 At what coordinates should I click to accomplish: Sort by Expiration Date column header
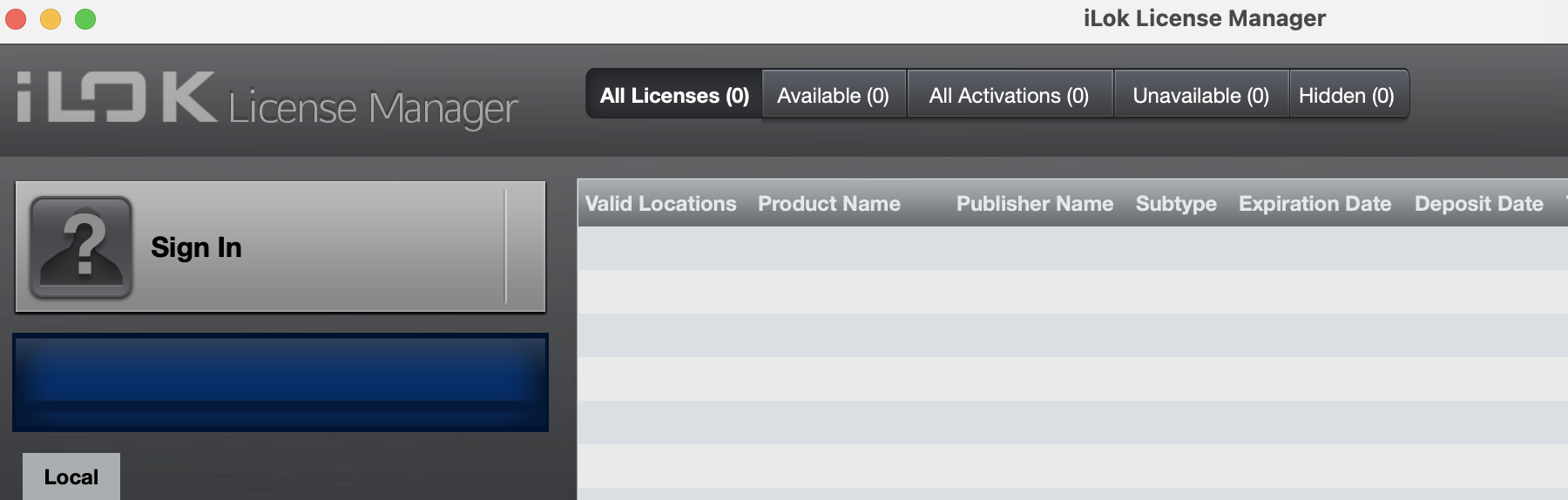click(x=1315, y=204)
